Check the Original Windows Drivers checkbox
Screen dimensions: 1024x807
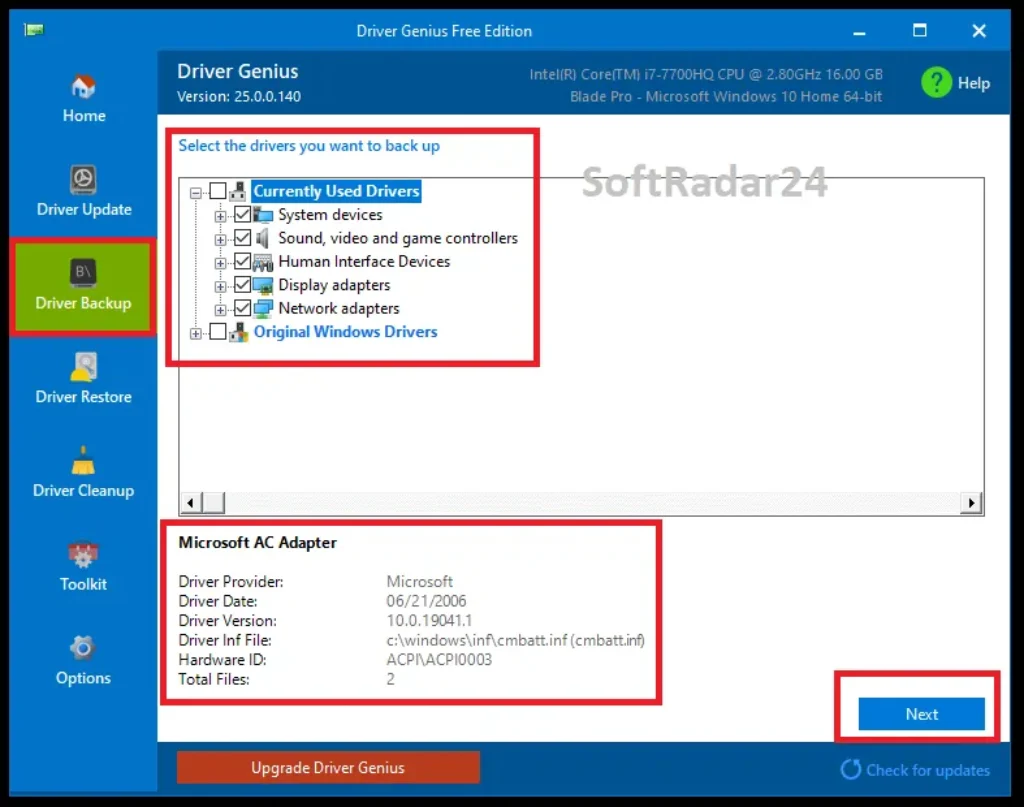pos(218,332)
